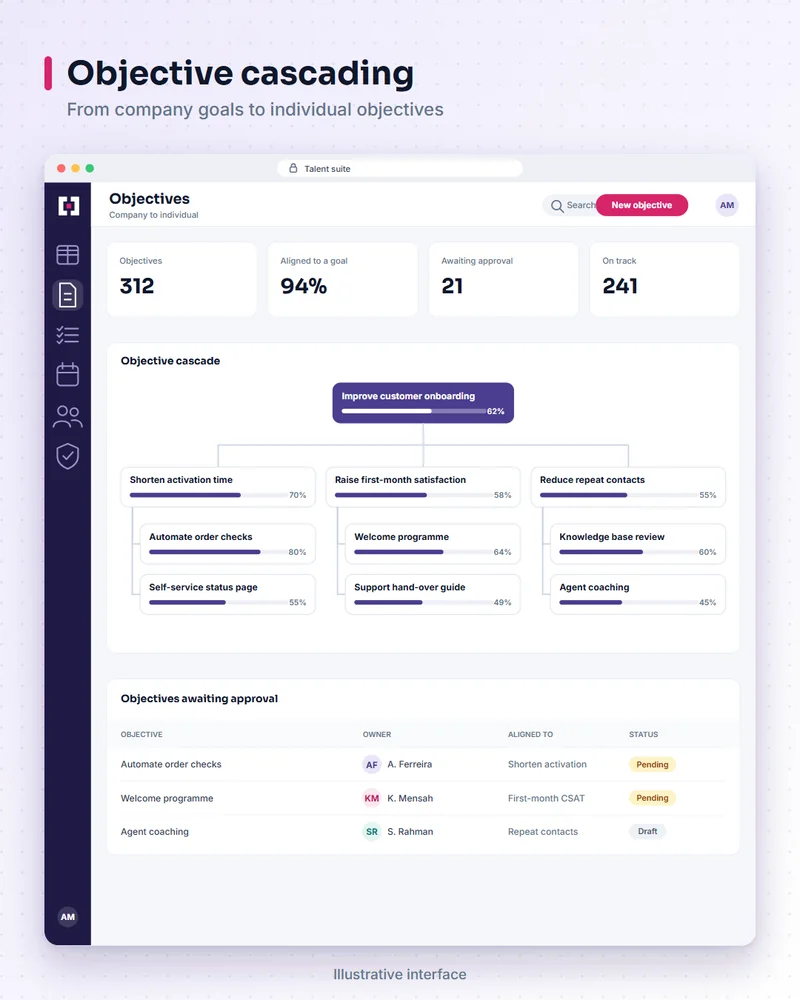The image size is (800, 1000).
Task: Click the AM avatar at sidebar bottom
Action: tap(68, 916)
